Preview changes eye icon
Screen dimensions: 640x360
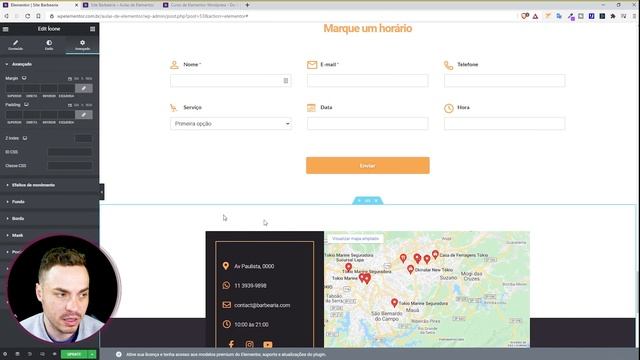(x=54, y=354)
